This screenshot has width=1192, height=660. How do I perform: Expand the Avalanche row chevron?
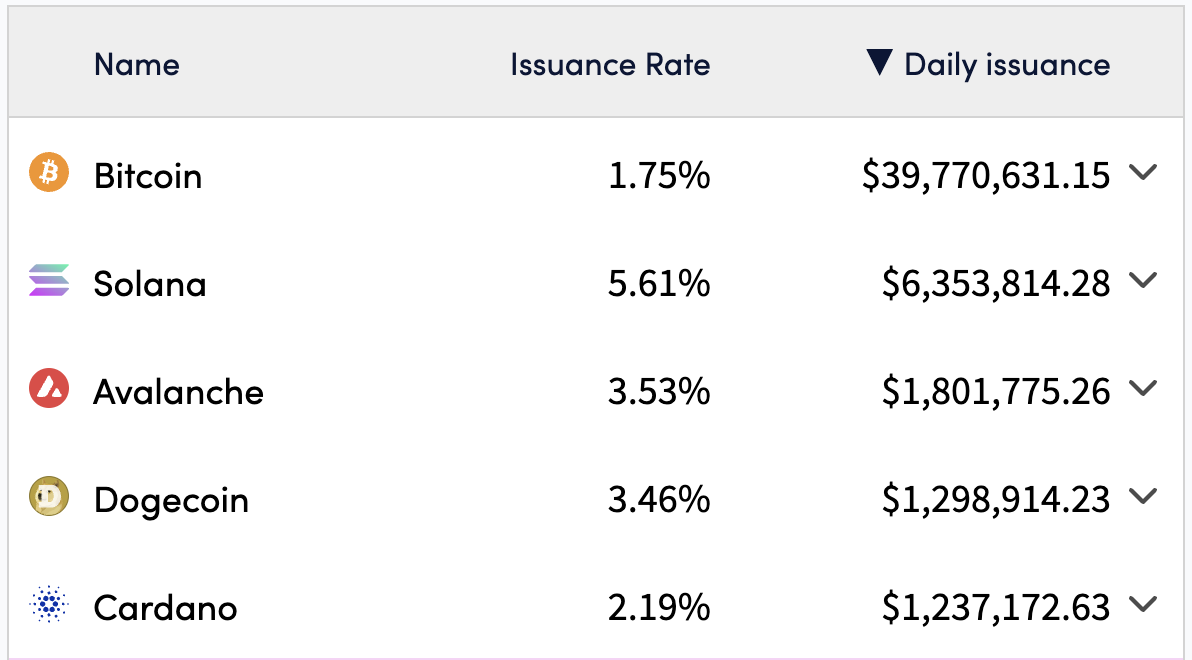(x=1142, y=388)
